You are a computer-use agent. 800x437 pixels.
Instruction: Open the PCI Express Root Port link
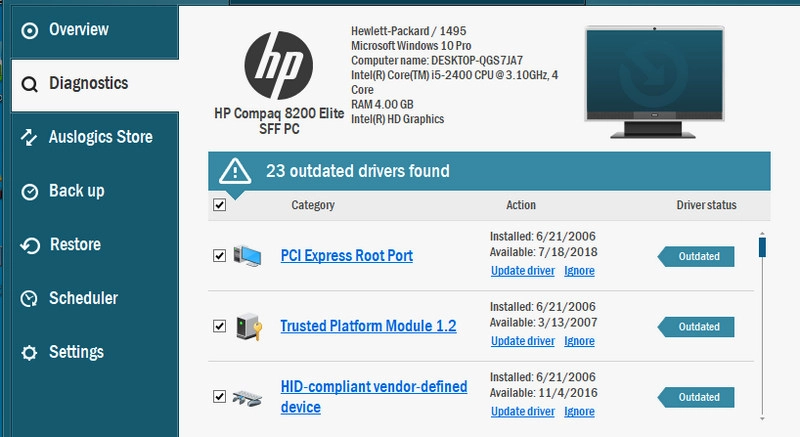coord(347,255)
